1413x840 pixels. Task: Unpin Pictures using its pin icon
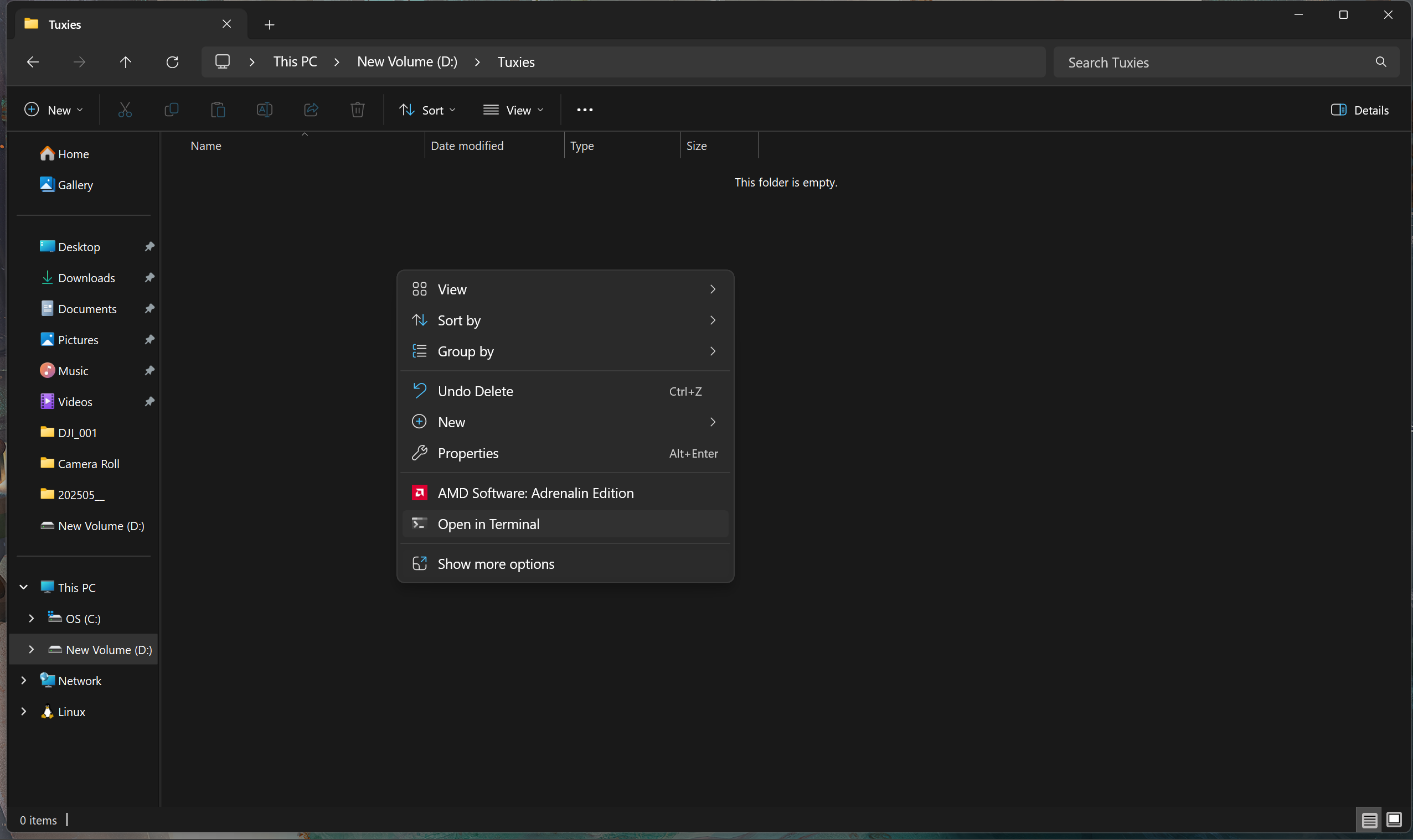[149, 340]
